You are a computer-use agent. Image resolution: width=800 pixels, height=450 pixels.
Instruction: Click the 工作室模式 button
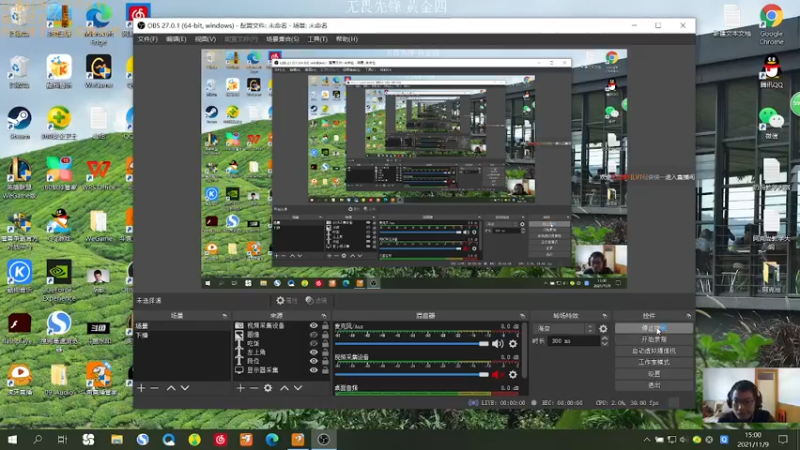click(654, 362)
